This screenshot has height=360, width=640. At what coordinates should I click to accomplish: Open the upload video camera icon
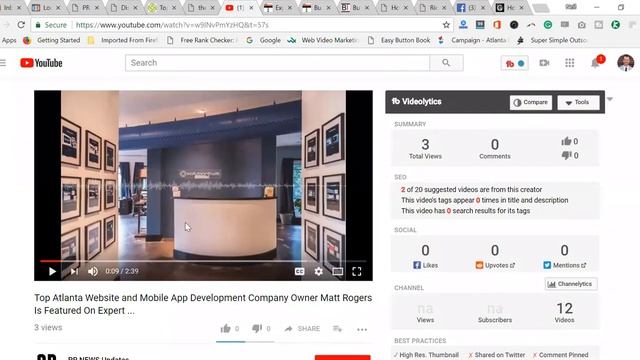(x=544, y=63)
